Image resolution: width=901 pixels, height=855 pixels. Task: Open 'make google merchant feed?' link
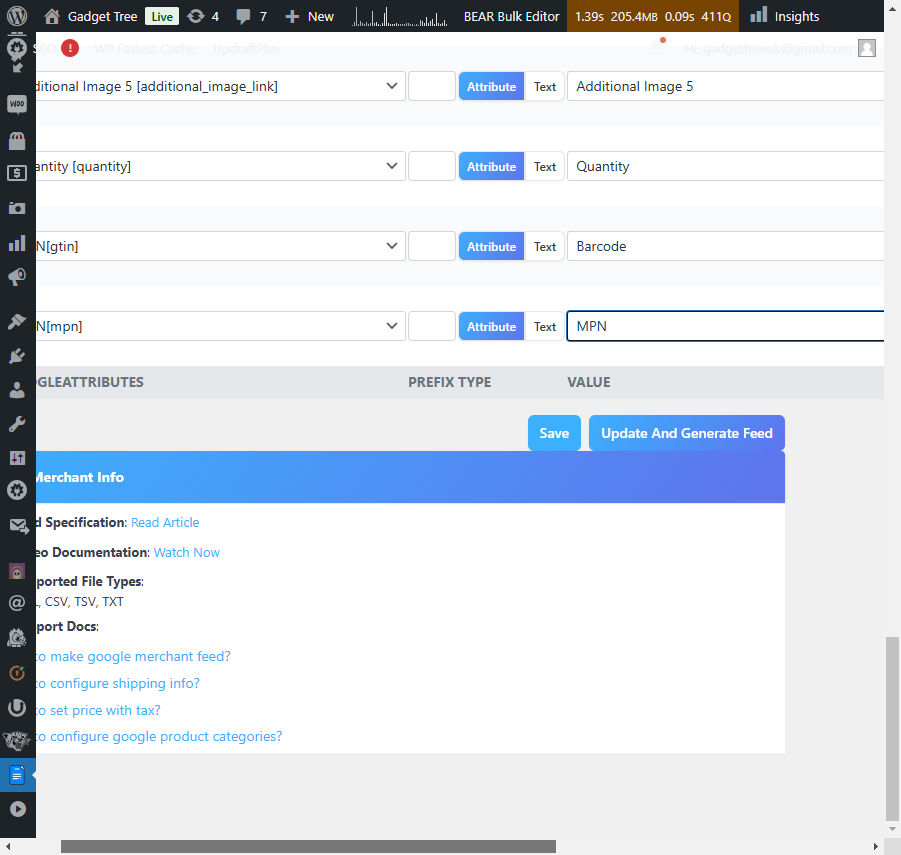coord(133,656)
